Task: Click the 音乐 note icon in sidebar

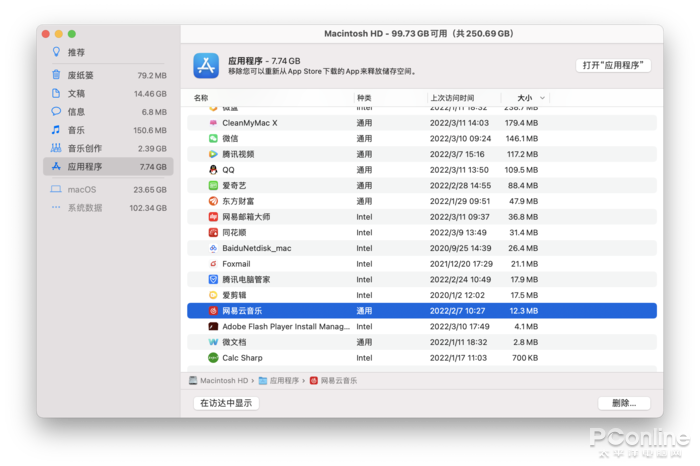Action: [56, 129]
